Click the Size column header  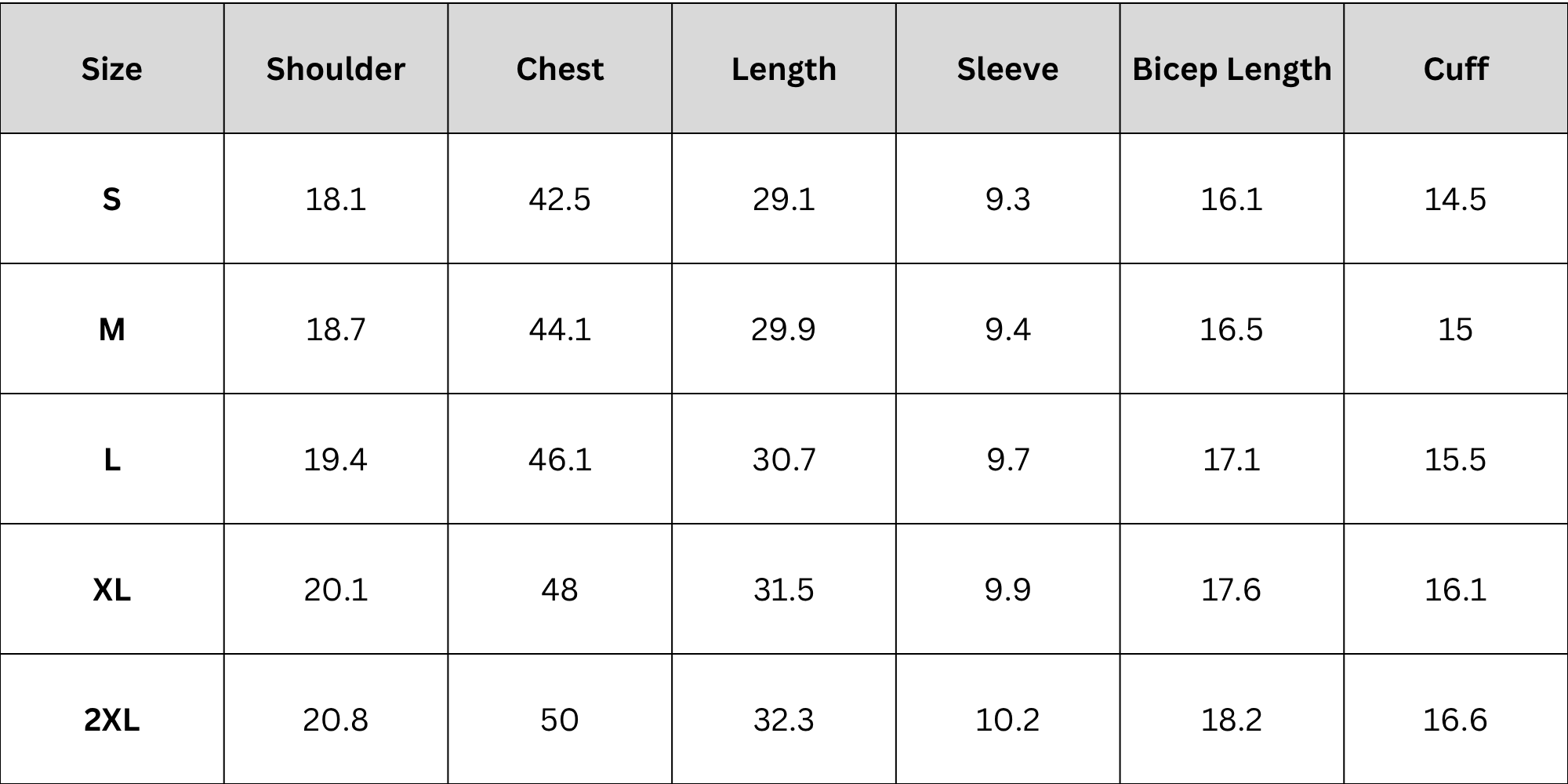click(x=112, y=69)
